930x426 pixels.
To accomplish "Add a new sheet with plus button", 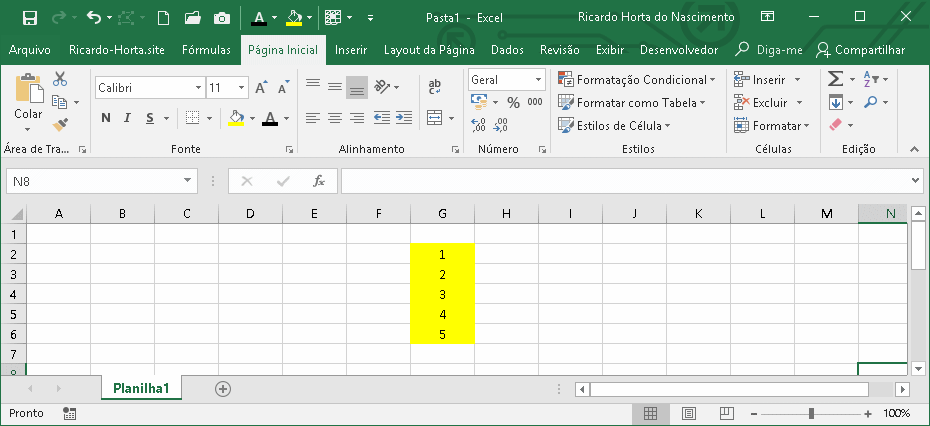I will 222,389.
